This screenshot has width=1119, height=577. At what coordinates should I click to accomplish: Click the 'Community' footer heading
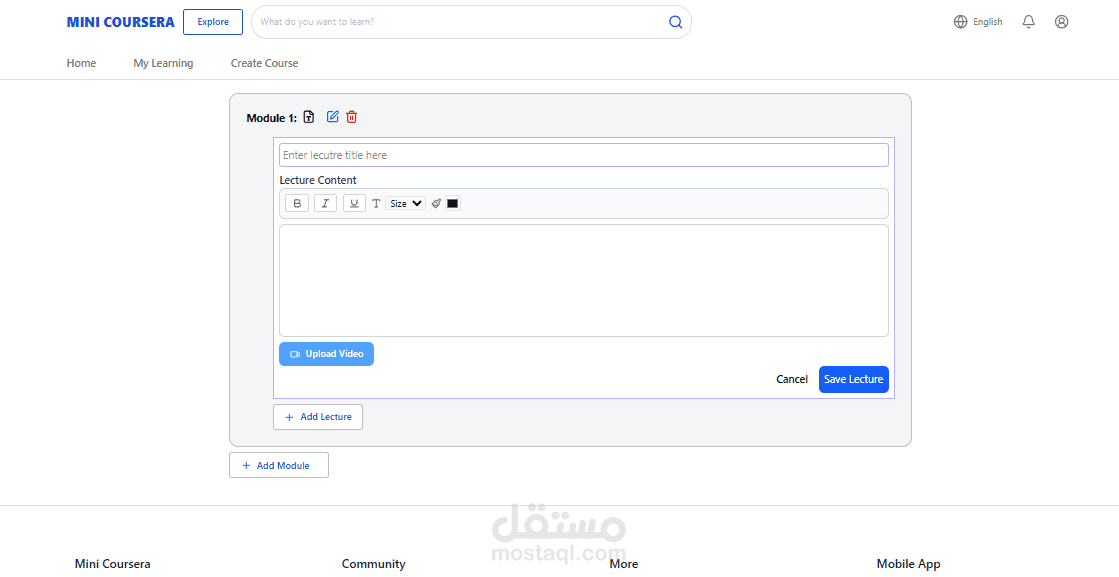tap(373, 563)
